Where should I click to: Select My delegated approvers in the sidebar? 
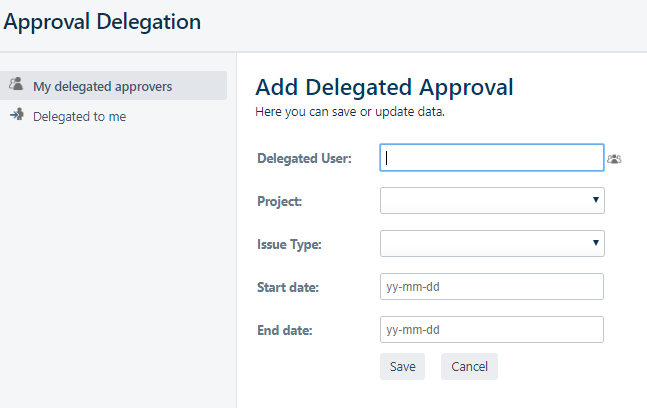[x=102, y=87]
